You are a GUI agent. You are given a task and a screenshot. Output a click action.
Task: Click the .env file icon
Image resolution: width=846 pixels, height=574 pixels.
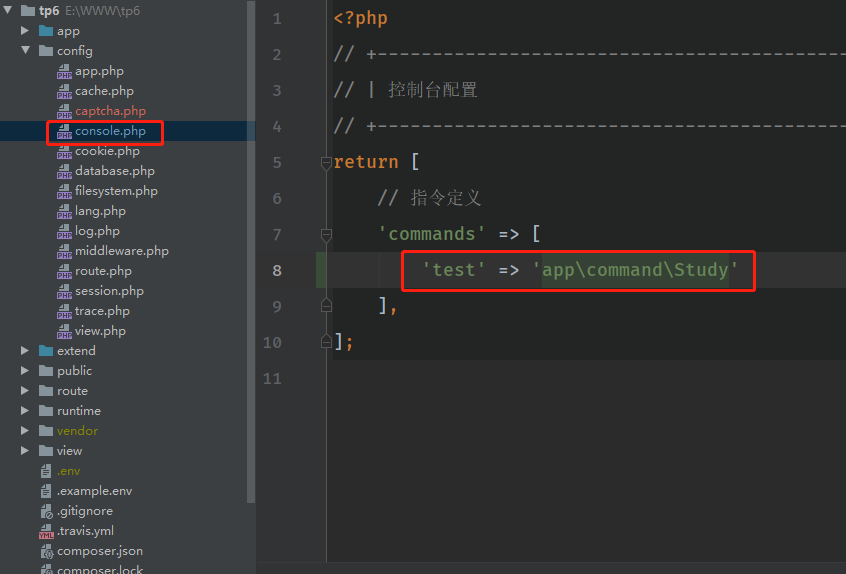(x=46, y=471)
